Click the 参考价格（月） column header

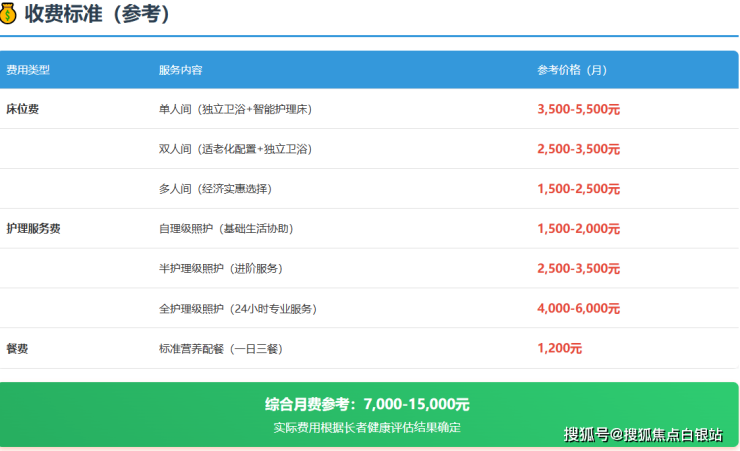(572, 70)
